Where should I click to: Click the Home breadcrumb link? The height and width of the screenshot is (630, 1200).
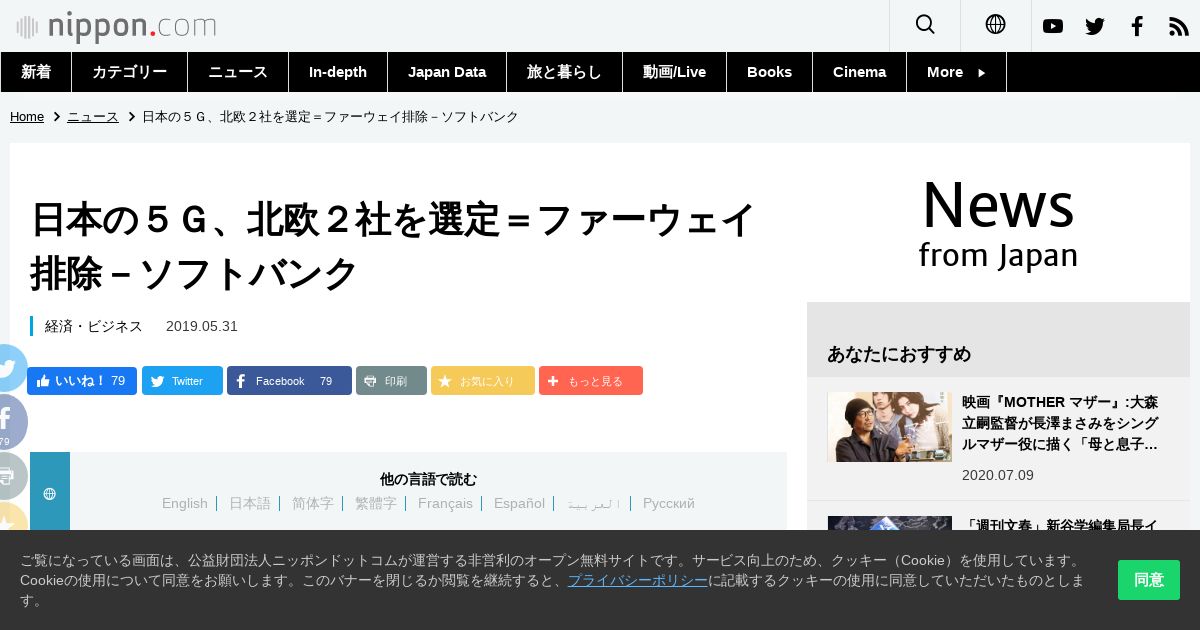tap(27, 117)
